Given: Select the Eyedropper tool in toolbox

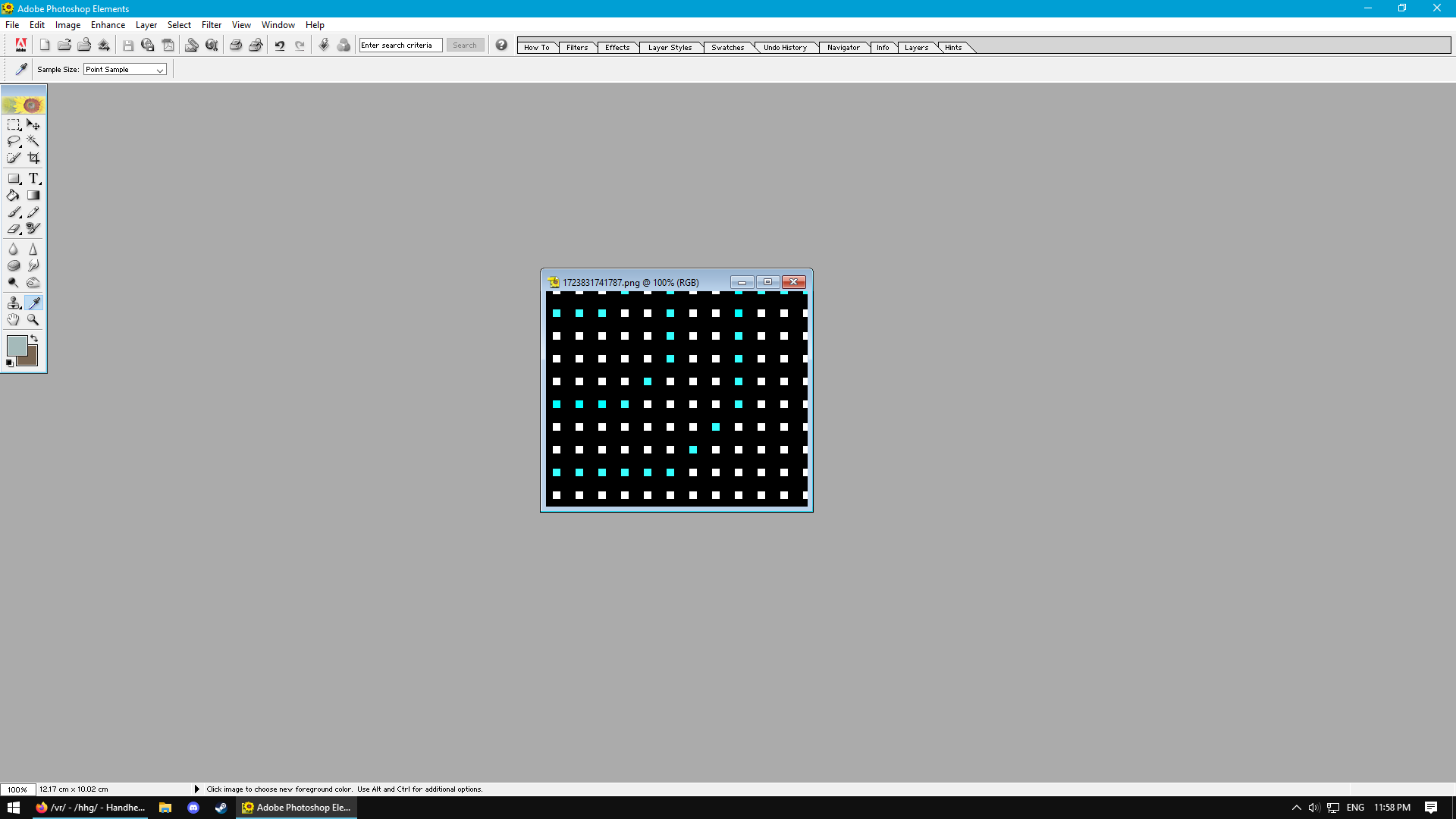Looking at the screenshot, I should [33, 303].
